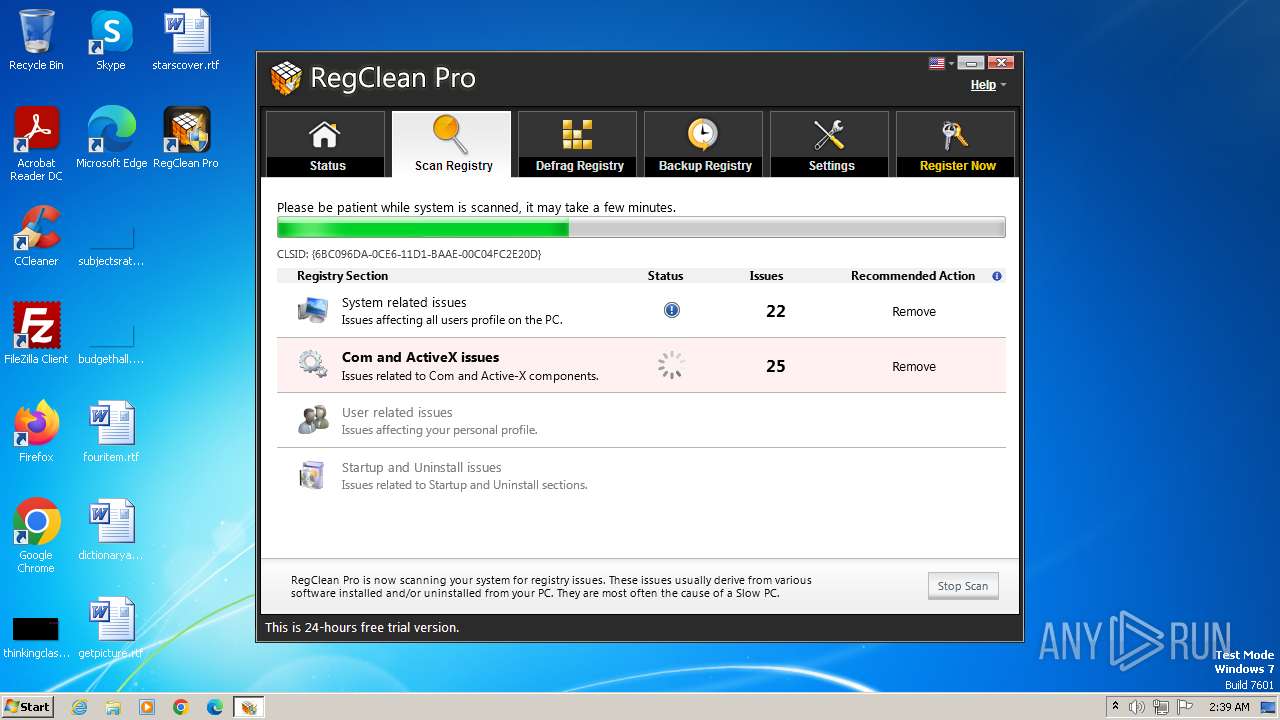
Task: Select the Com and ActiveX issues title
Action: (x=420, y=357)
